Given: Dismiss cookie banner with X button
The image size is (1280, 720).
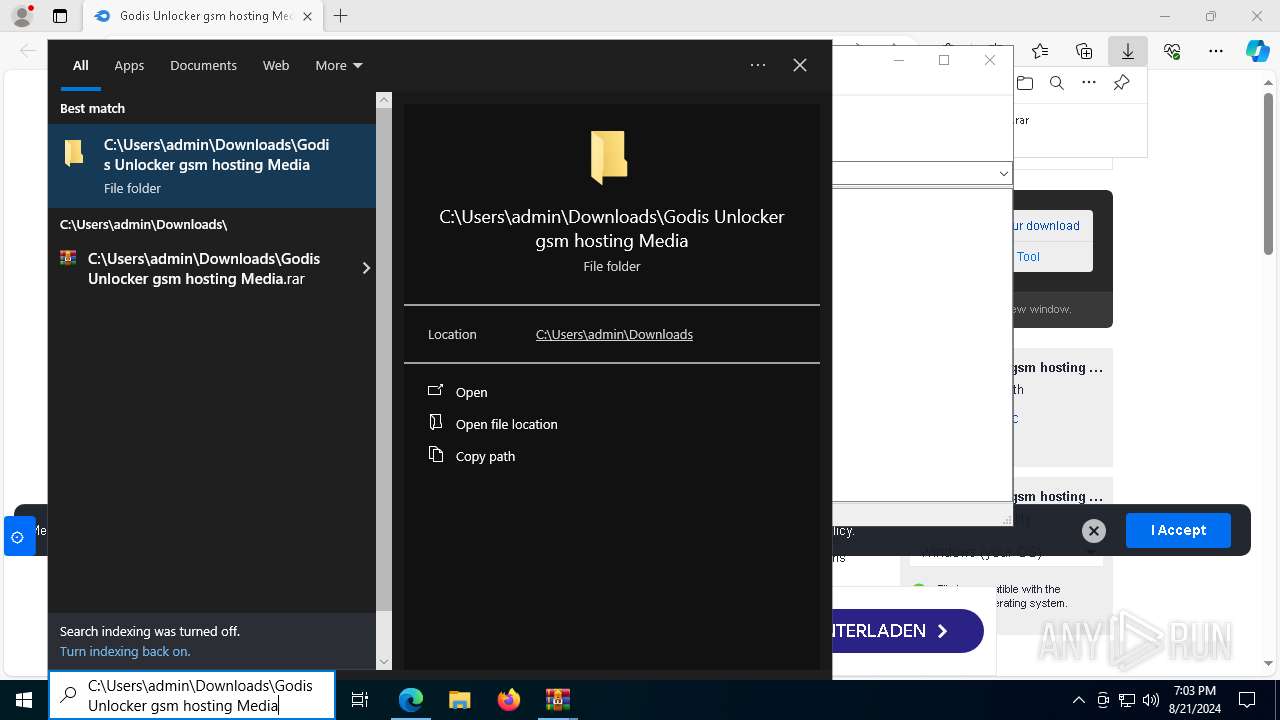Looking at the screenshot, I should coord(1094,531).
